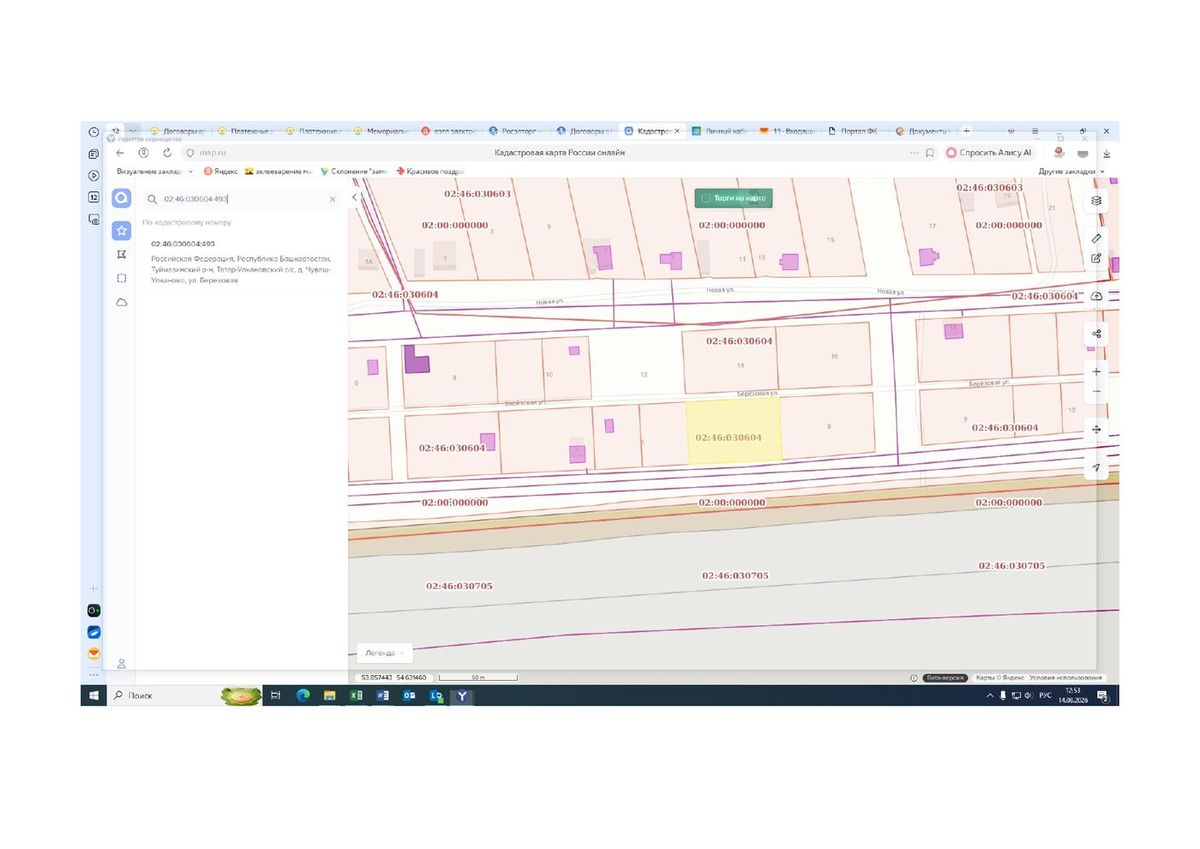This screenshot has height=849, width=1200.
Task: Open the new tab plus button
Action: click(x=965, y=131)
